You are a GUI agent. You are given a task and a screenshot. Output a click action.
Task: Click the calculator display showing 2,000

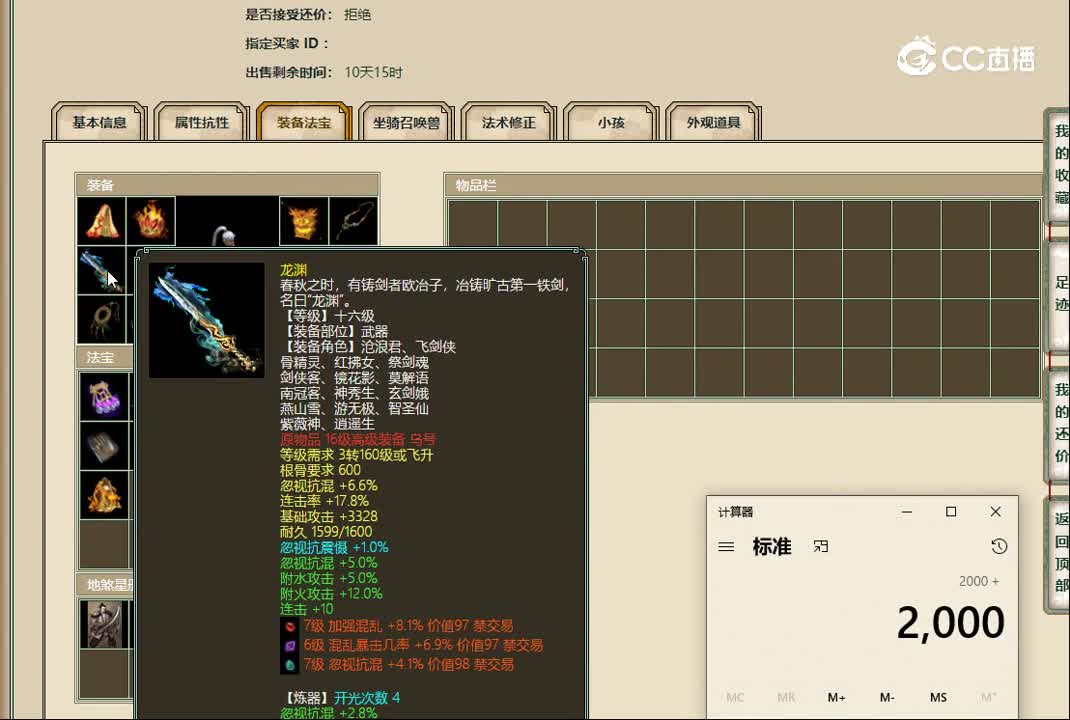950,622
